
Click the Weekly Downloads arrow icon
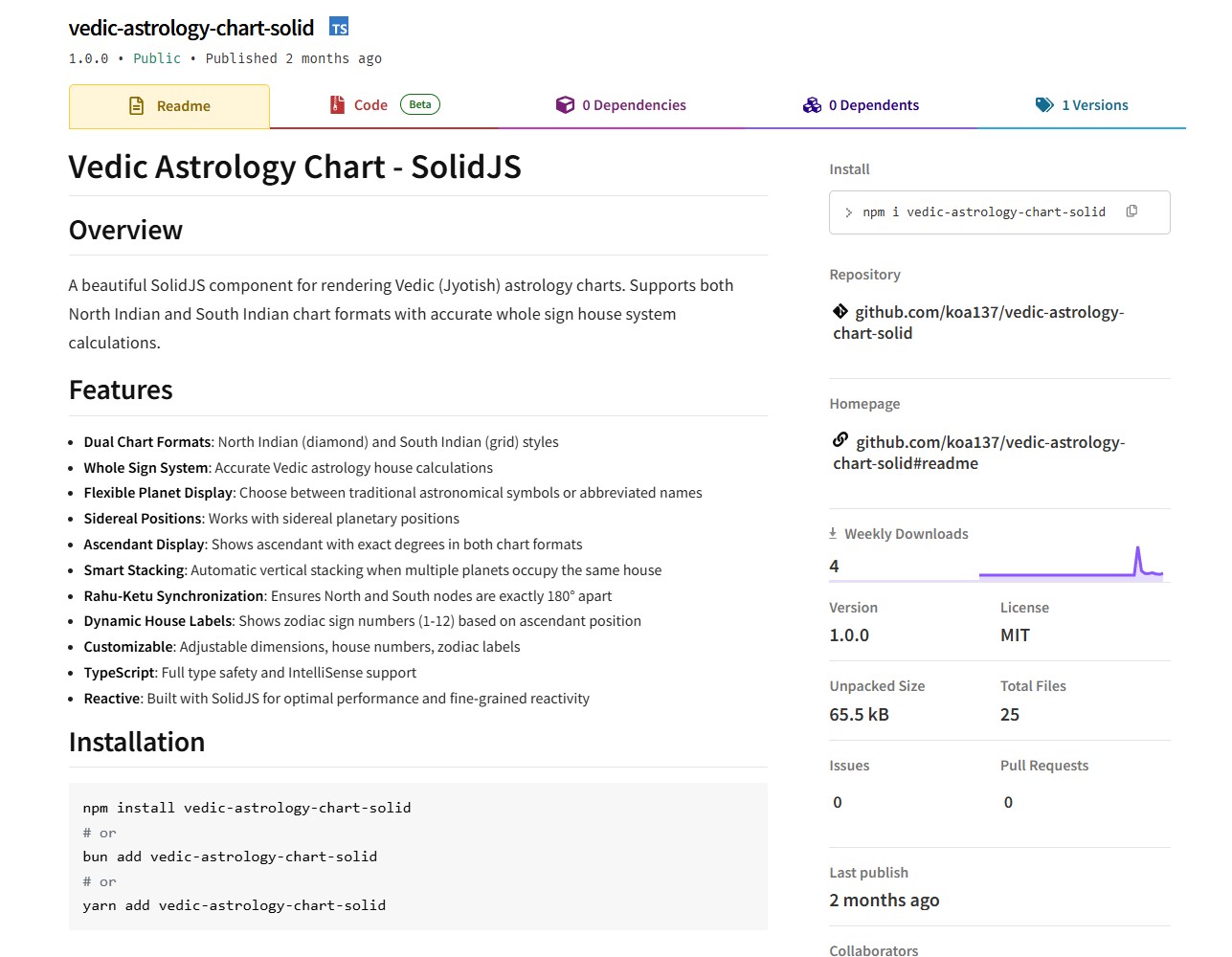pyautogui.click(x=833, y=533)
